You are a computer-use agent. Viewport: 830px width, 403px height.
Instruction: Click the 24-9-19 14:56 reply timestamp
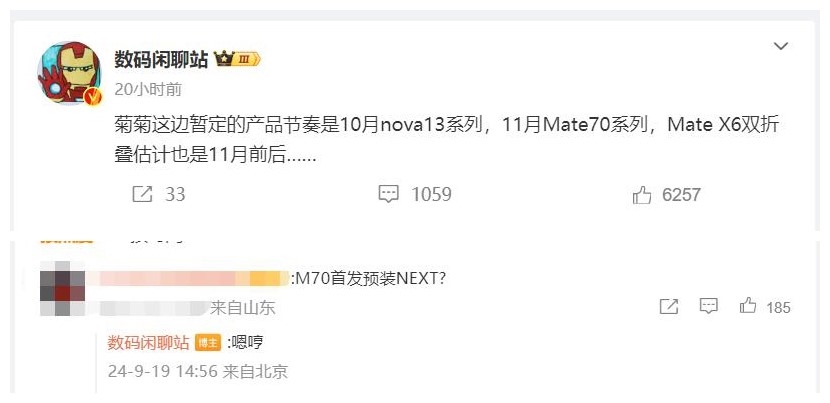point(163,371)
